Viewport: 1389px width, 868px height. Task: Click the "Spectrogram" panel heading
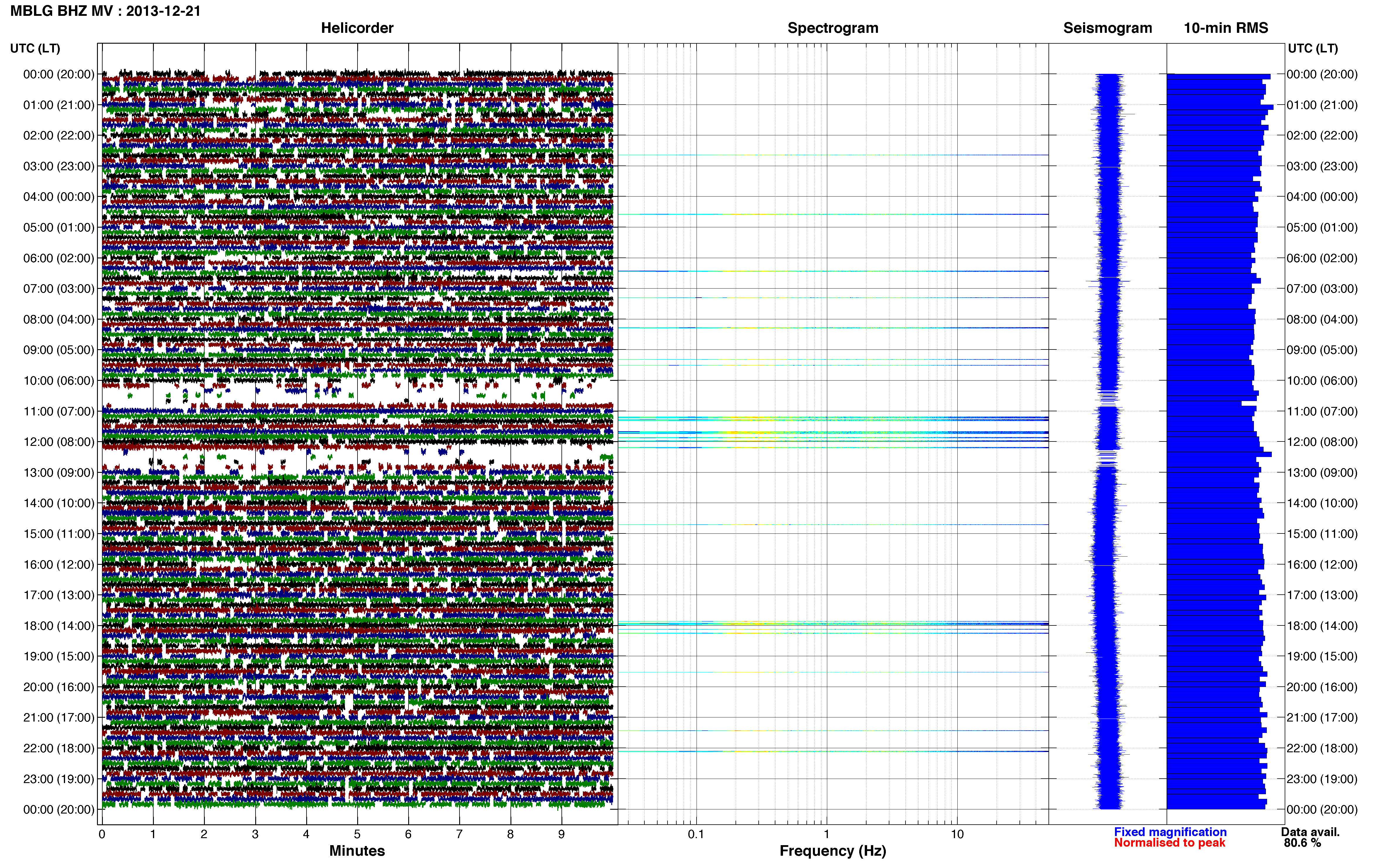point(833,28)
